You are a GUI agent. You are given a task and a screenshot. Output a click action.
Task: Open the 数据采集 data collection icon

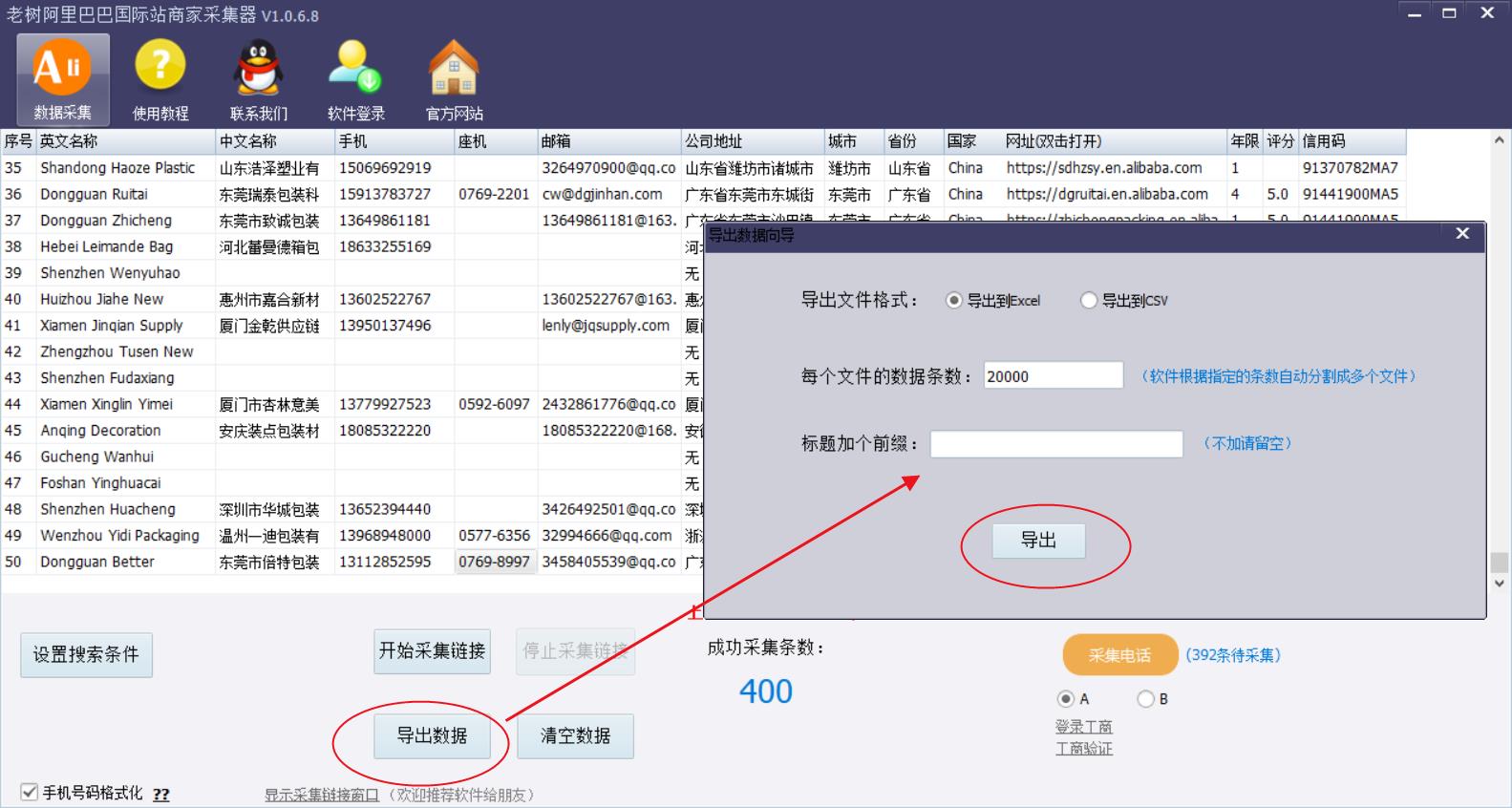[x=62, y=79]
